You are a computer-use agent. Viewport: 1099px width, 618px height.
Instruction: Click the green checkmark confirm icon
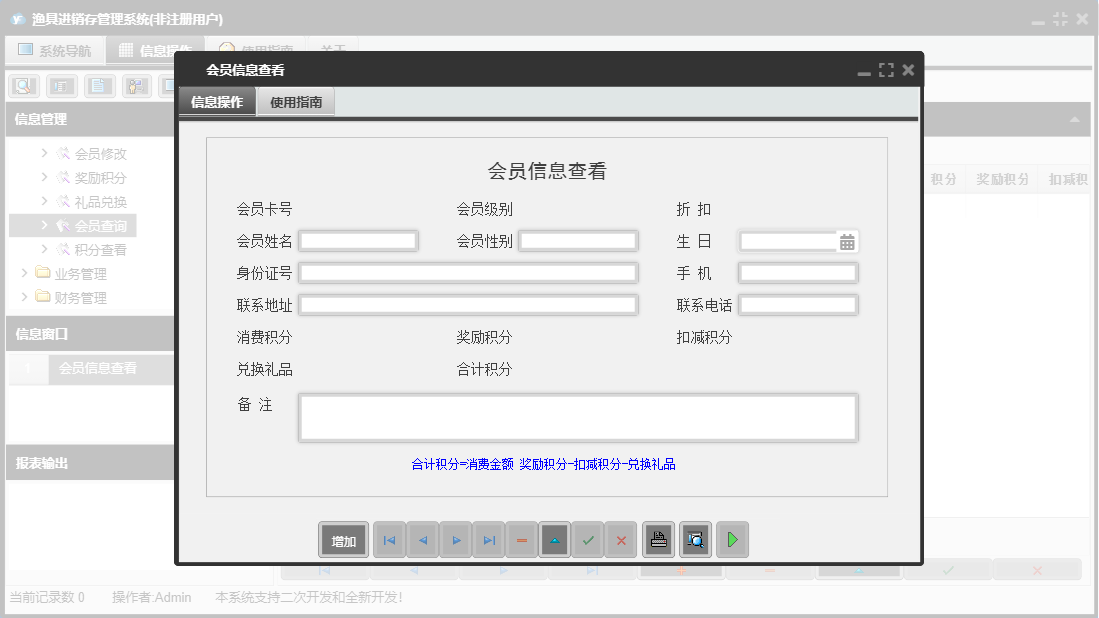(587, 539)
